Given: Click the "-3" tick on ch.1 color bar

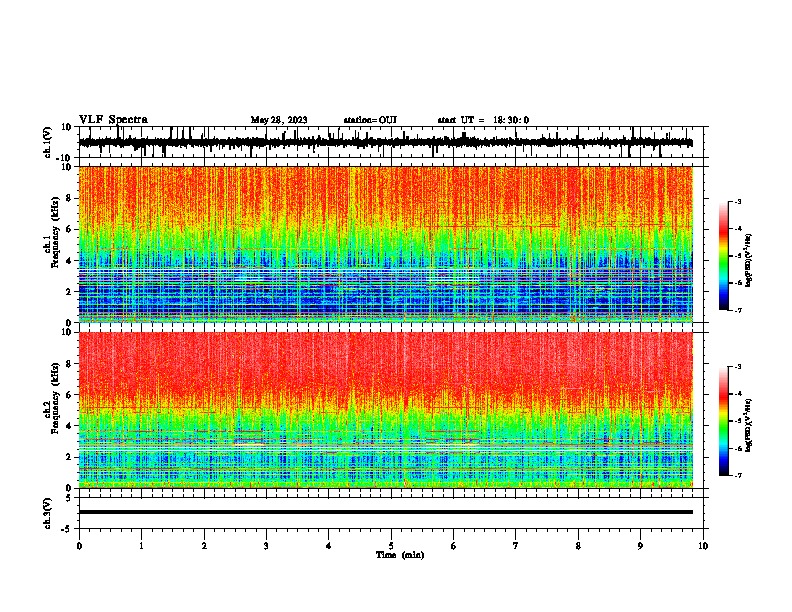Looking at the screenshot, I should [737, 201].
